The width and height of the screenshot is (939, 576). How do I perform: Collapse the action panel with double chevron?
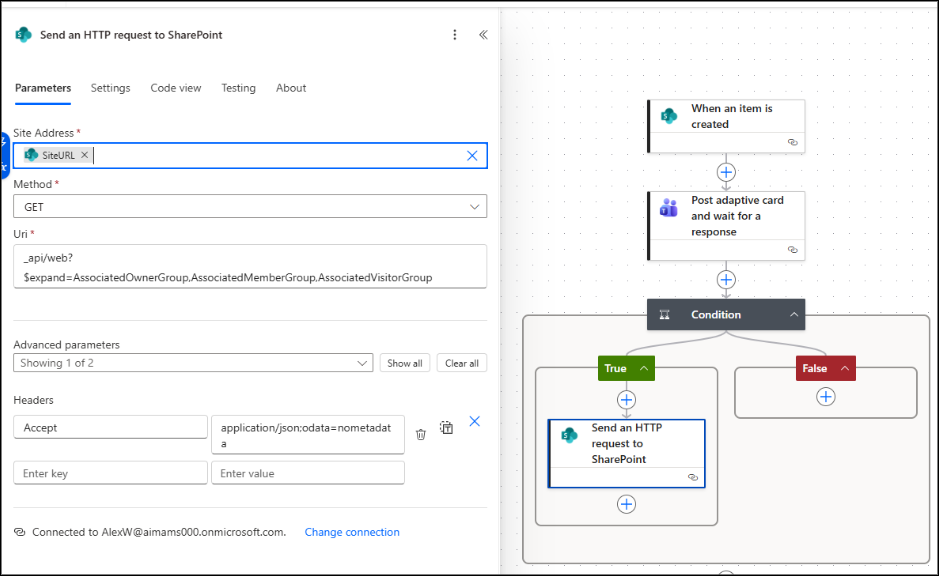483,35
